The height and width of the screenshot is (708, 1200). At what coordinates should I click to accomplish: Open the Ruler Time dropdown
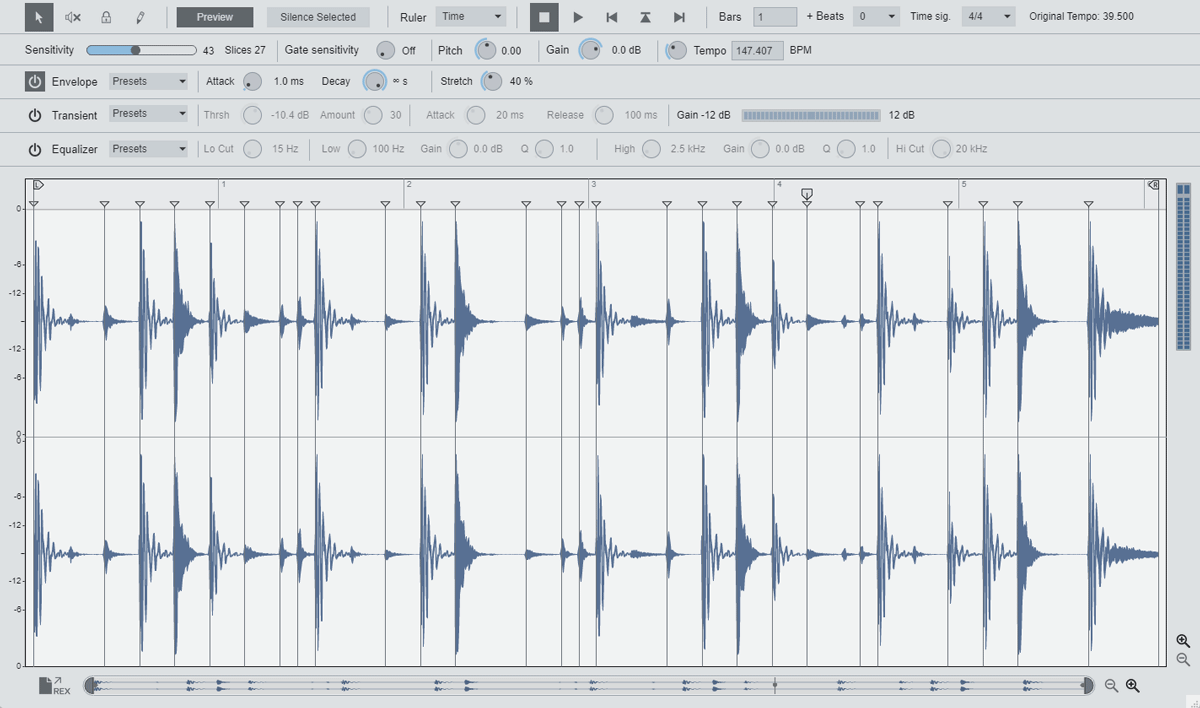tap(471, 17)
